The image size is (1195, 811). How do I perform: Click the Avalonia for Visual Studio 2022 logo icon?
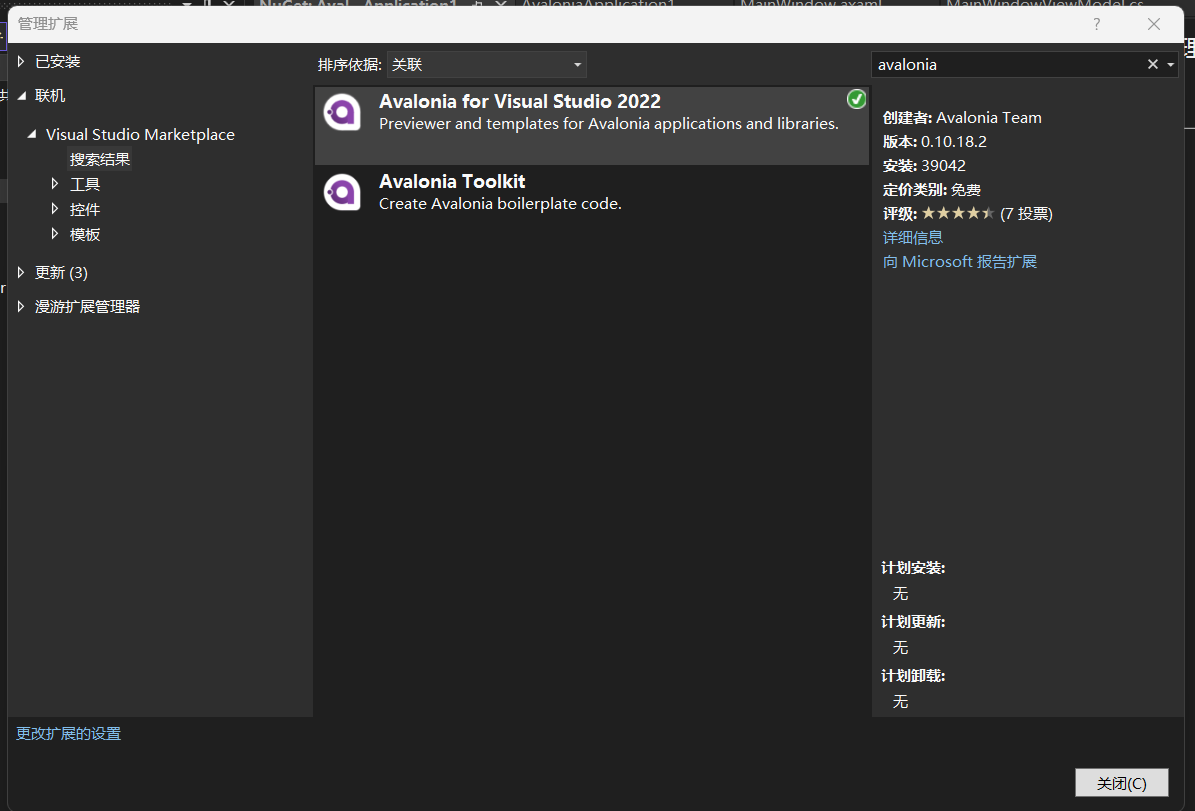343,111
